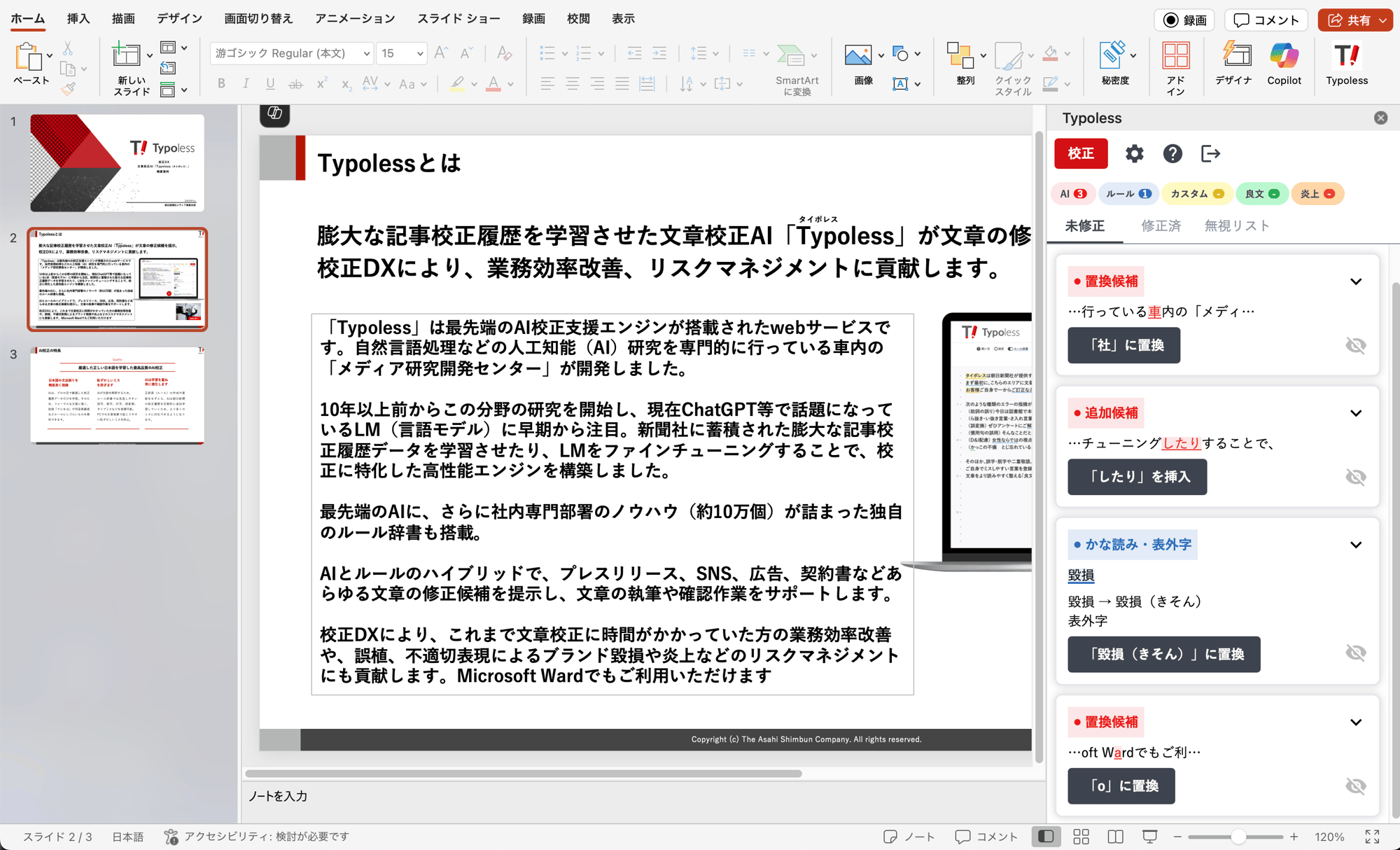The width and height of the screenshot is (1400, 850).
Task: Switch to slide sorter grid view
Action: click(1081, 837)
